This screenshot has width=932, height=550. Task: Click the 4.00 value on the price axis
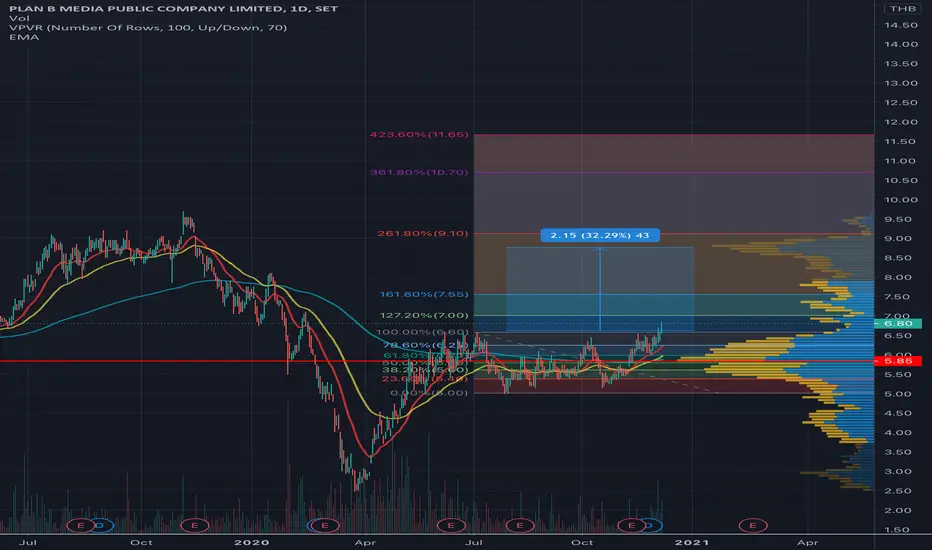[900, 432]
